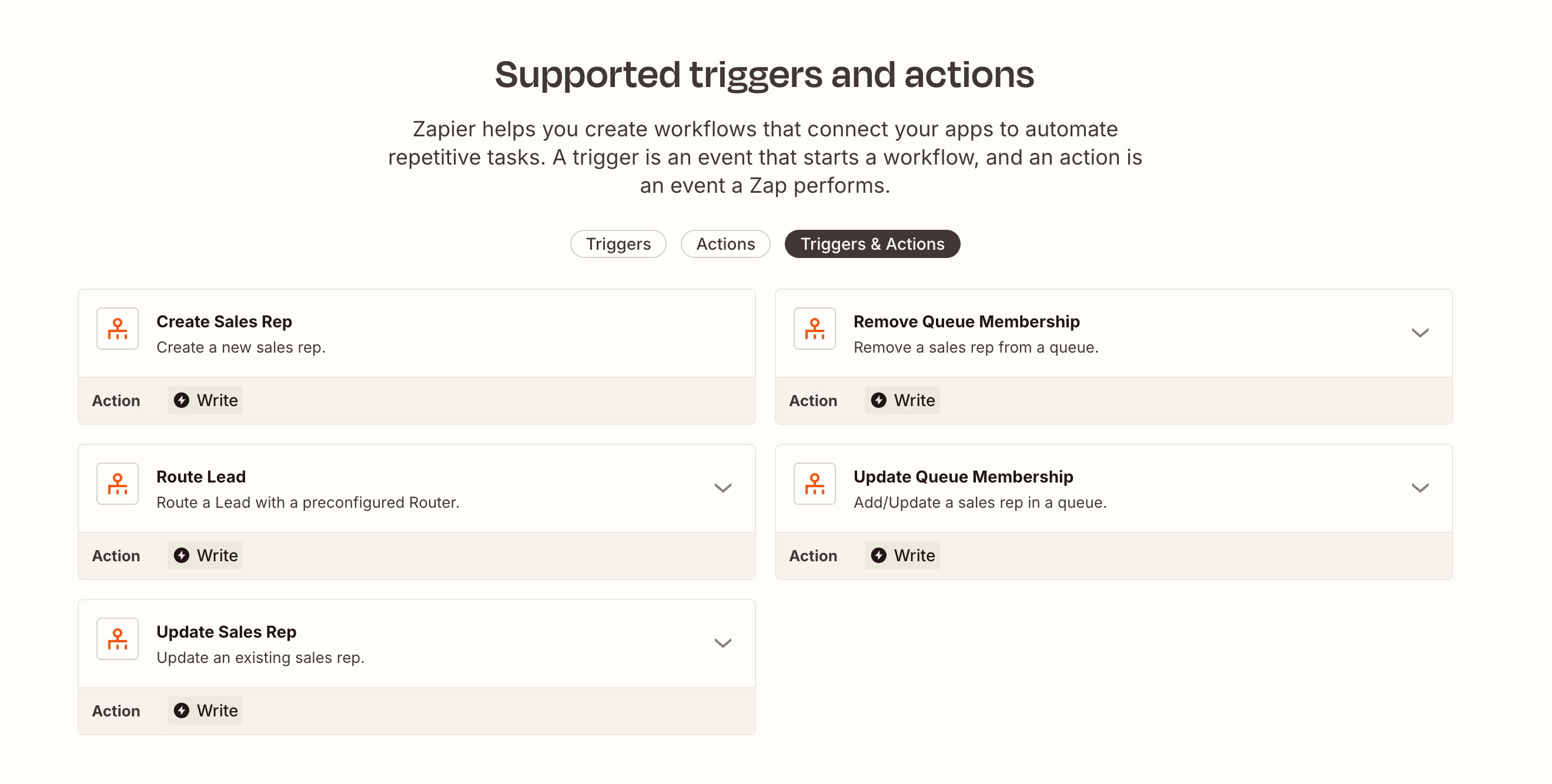Click the lightning Write badge on Create Sales Rep
Screen dimensions: 1552x784
(205, 400)
